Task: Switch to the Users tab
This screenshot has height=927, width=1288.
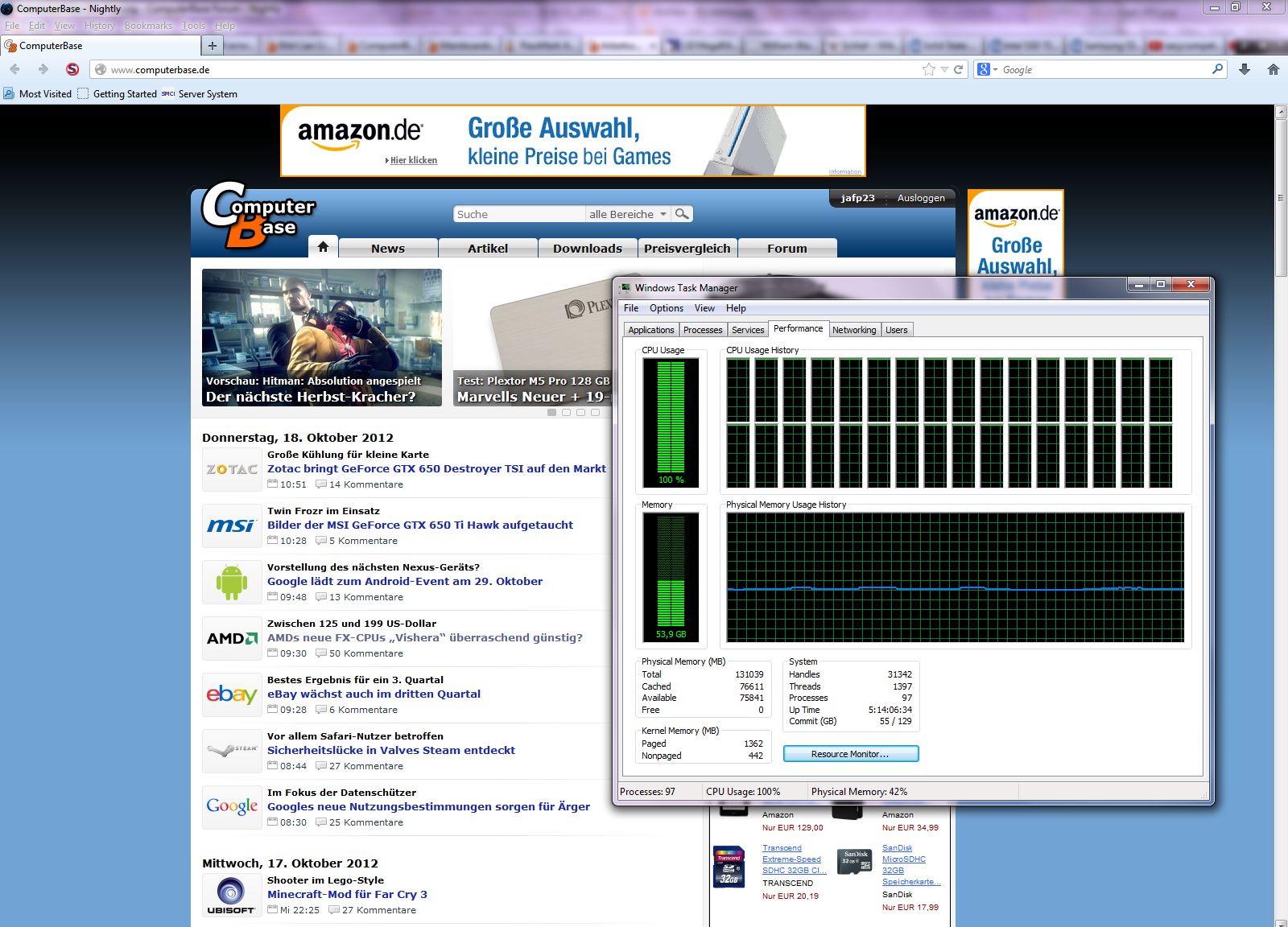Action: (897, 330)
